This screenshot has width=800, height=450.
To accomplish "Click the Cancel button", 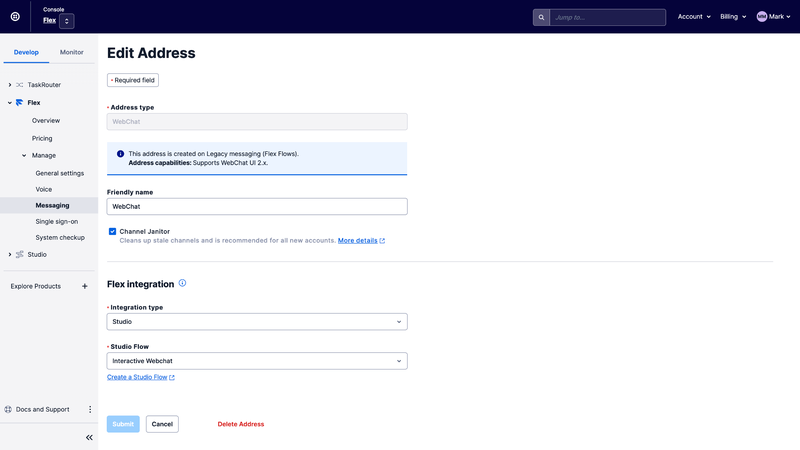I will point(162,424).
